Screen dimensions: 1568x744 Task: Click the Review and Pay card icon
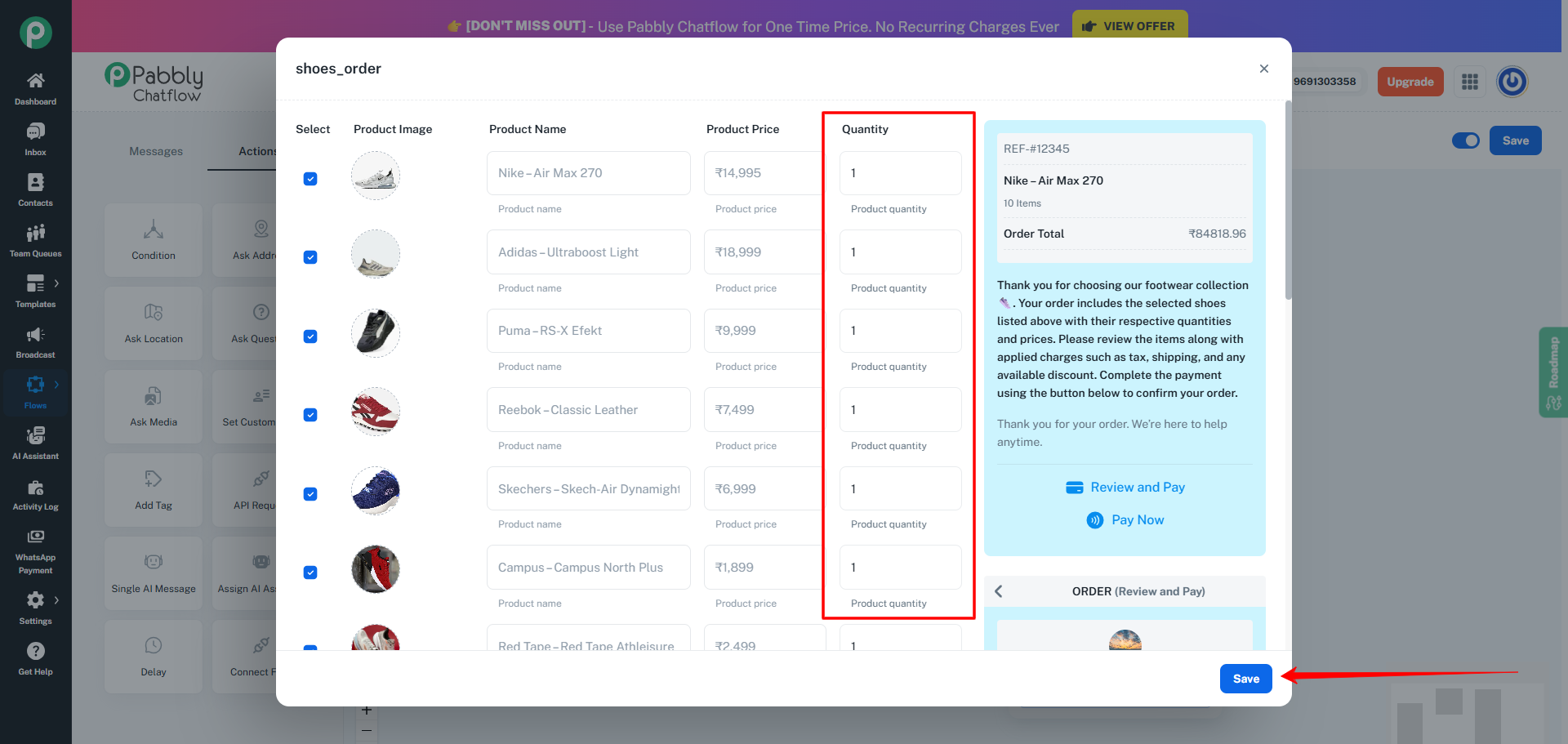tap(1075, 488)
